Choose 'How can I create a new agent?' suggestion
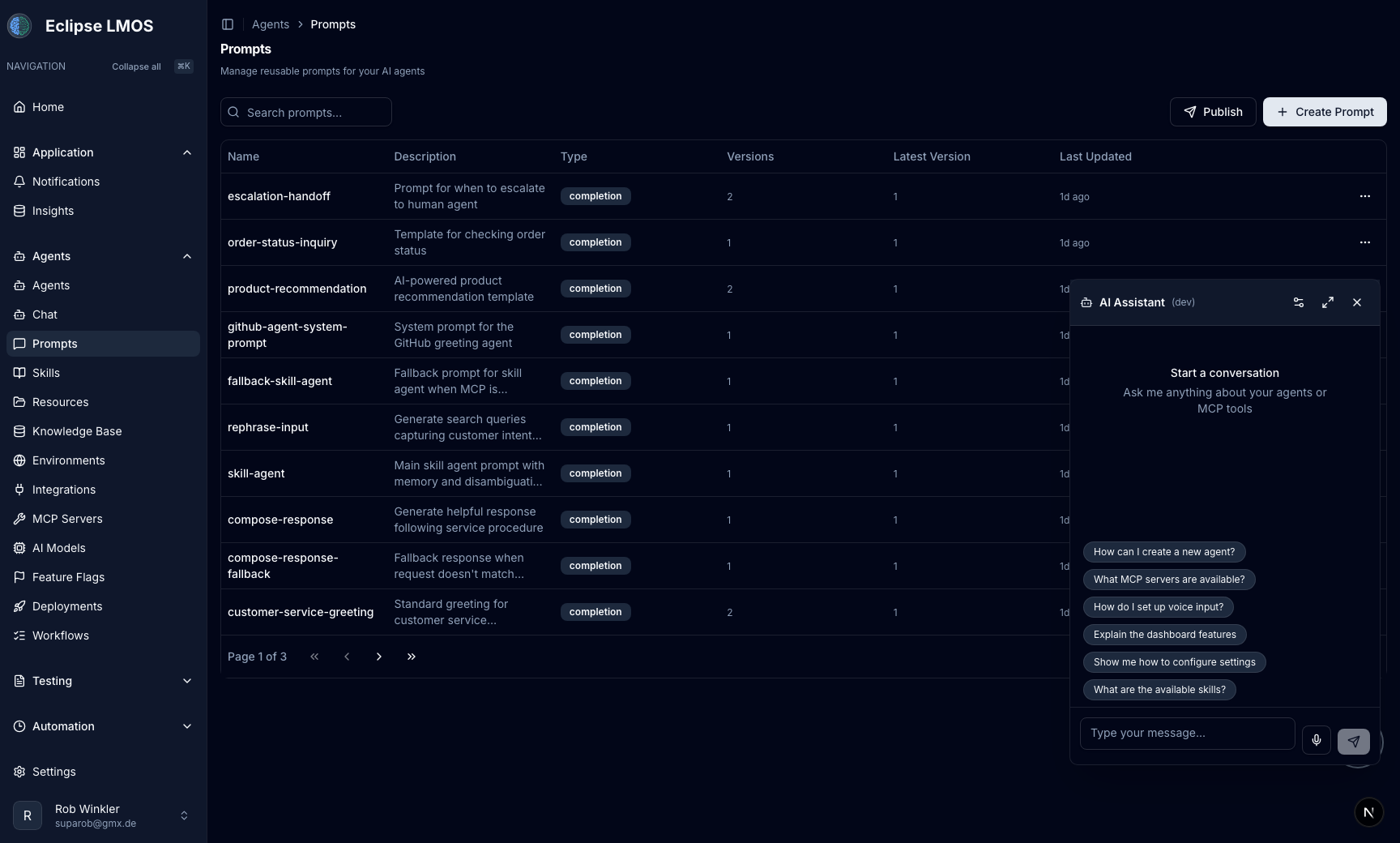The height and width of the screenshot is (843, 1400). pyautogui.click(x=1164, y=552)
